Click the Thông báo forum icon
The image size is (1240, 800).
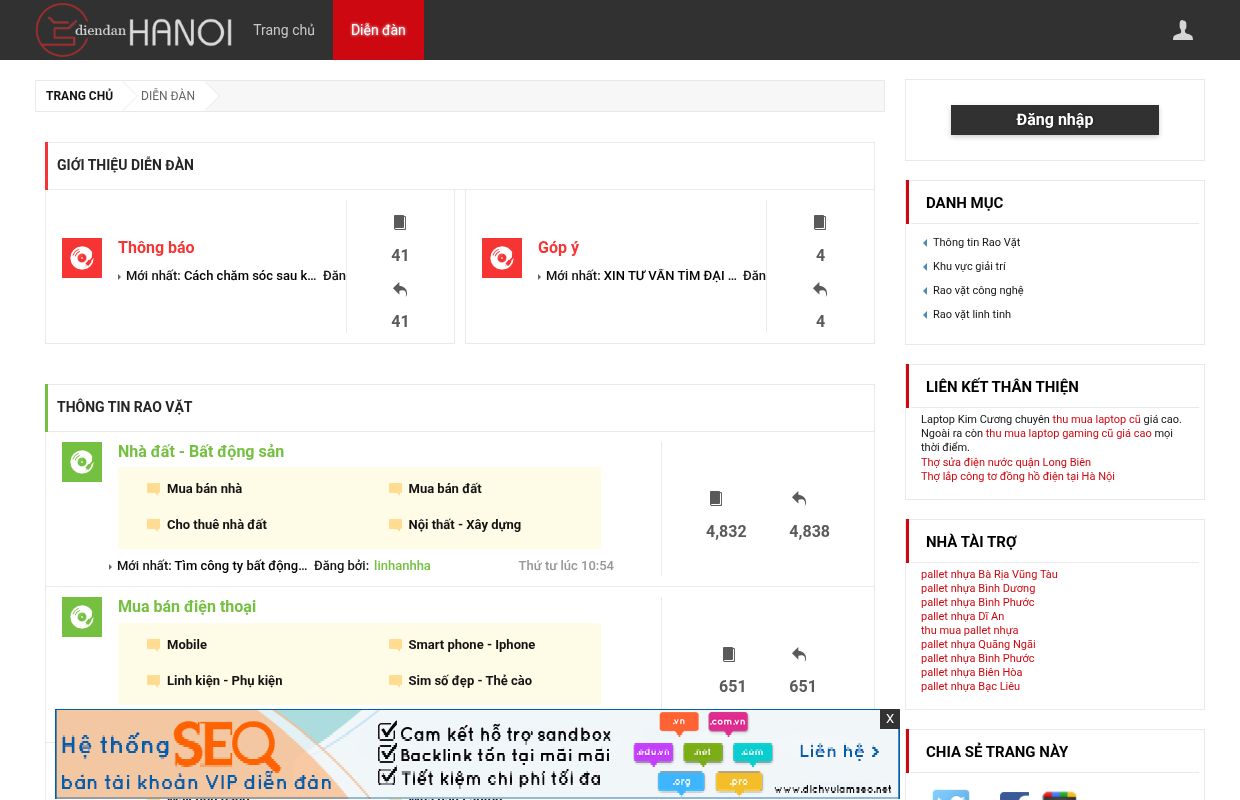[x=82, y=258]
